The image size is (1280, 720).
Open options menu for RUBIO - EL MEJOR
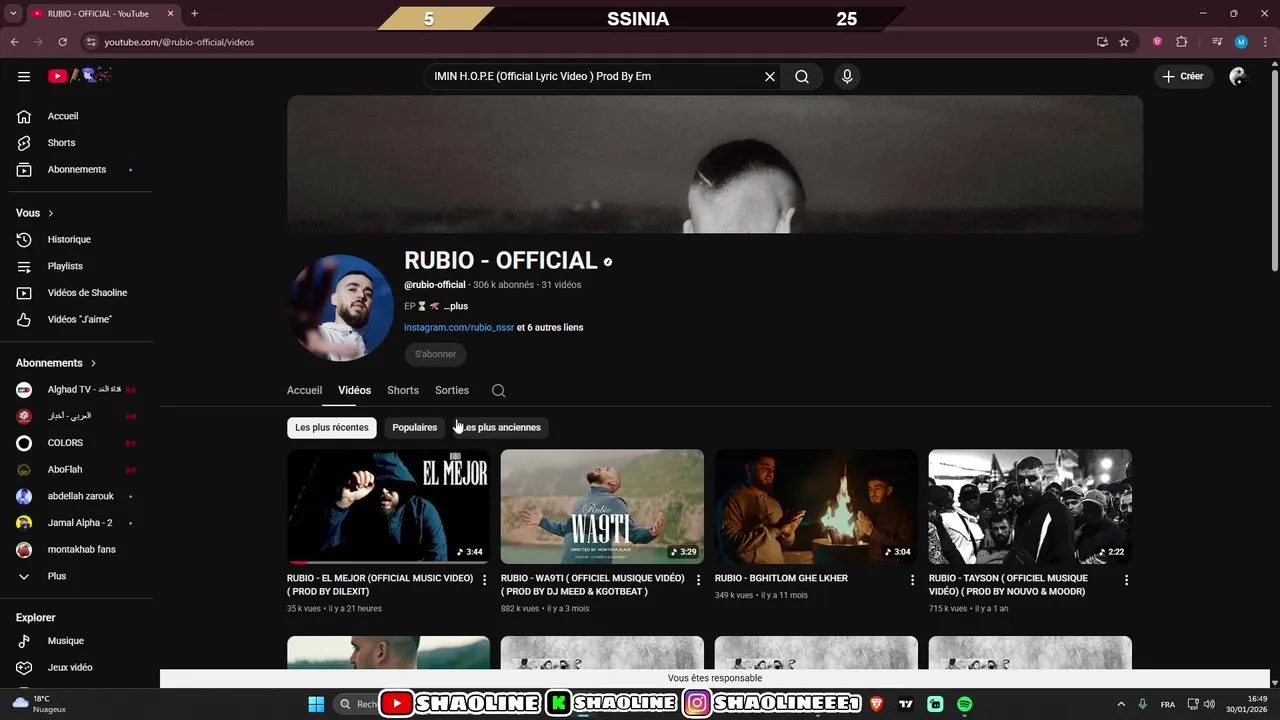tap(485, 580)
